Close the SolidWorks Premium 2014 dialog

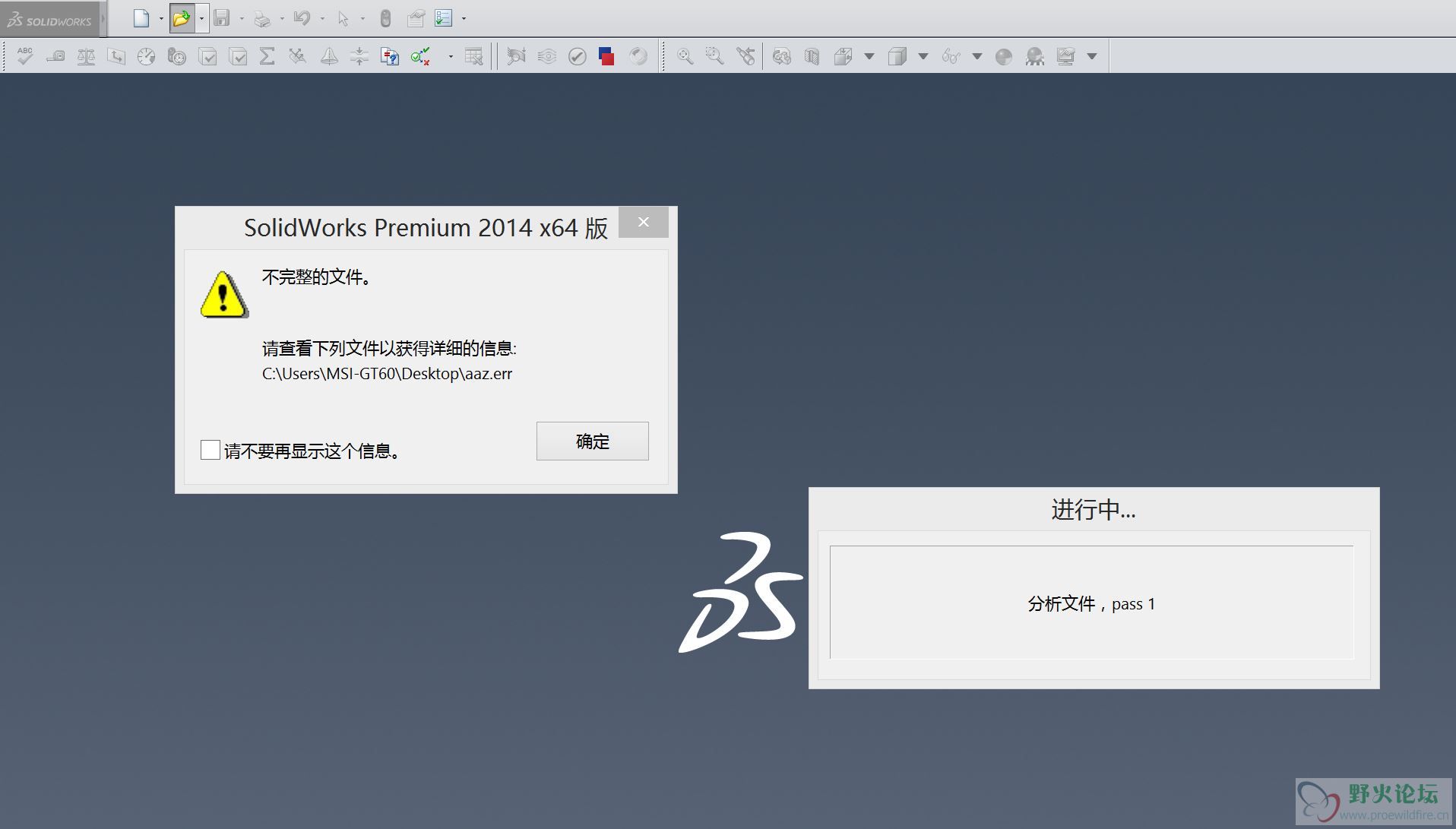[644, 222]
